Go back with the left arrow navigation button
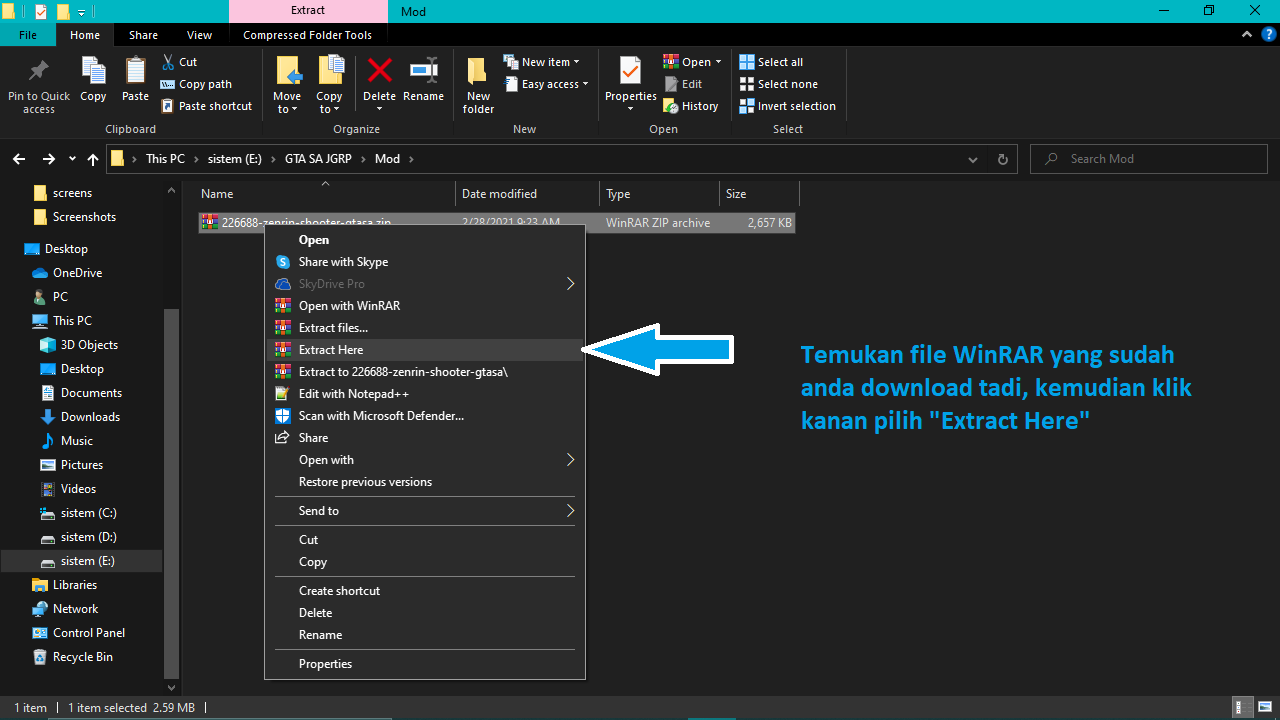The image size is (1280, 720). (x=19, y=159)
